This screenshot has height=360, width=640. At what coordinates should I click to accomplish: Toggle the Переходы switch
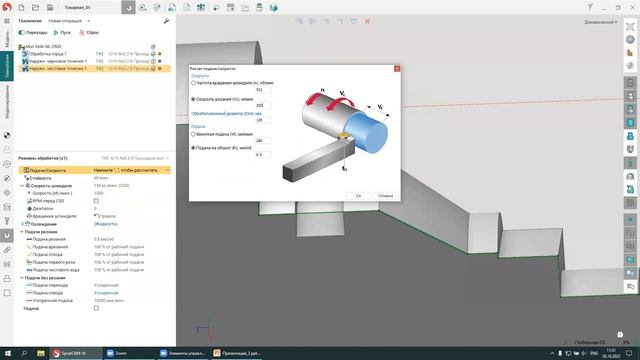pos(21,32)
